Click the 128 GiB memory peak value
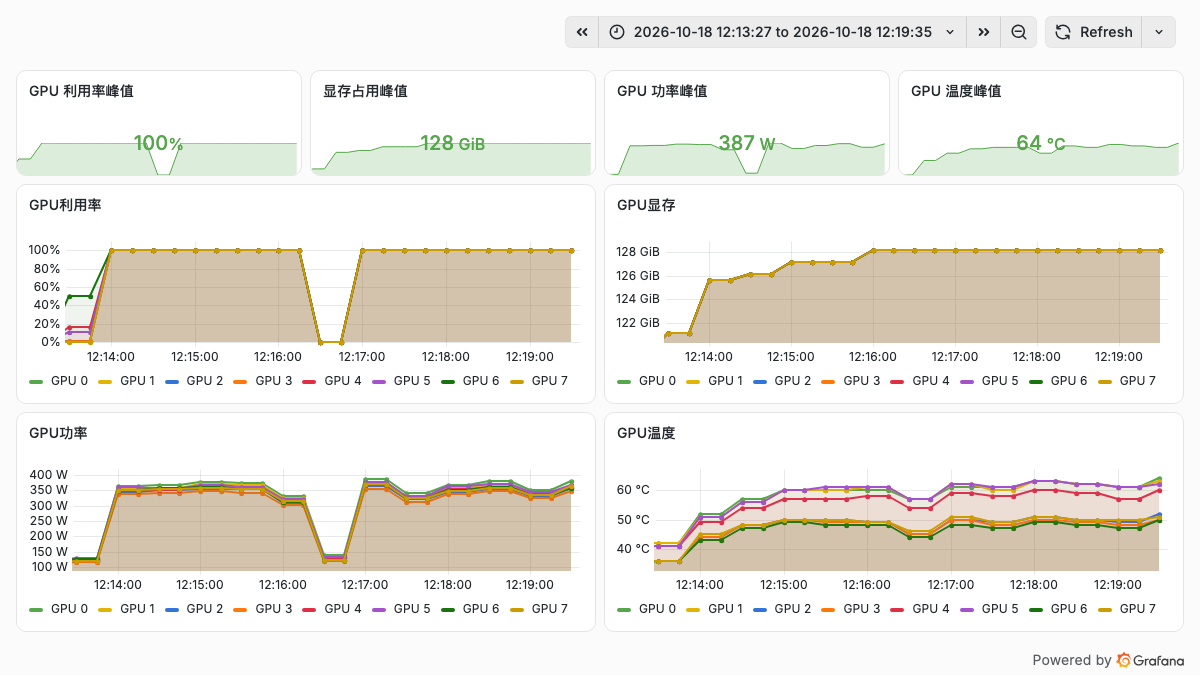 tap(452, 143)
